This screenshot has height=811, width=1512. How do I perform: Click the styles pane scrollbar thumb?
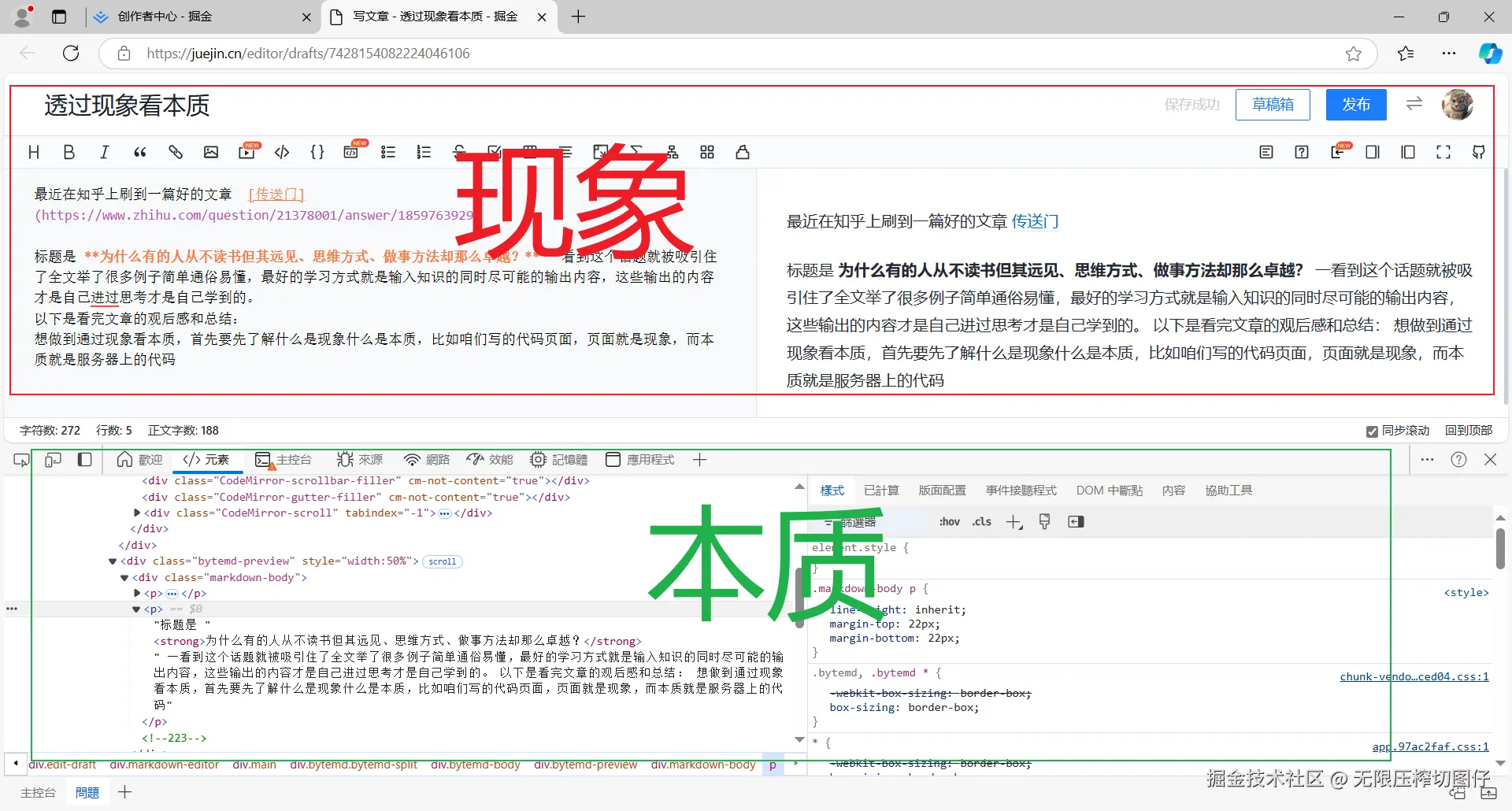(x=1500, y=548)
